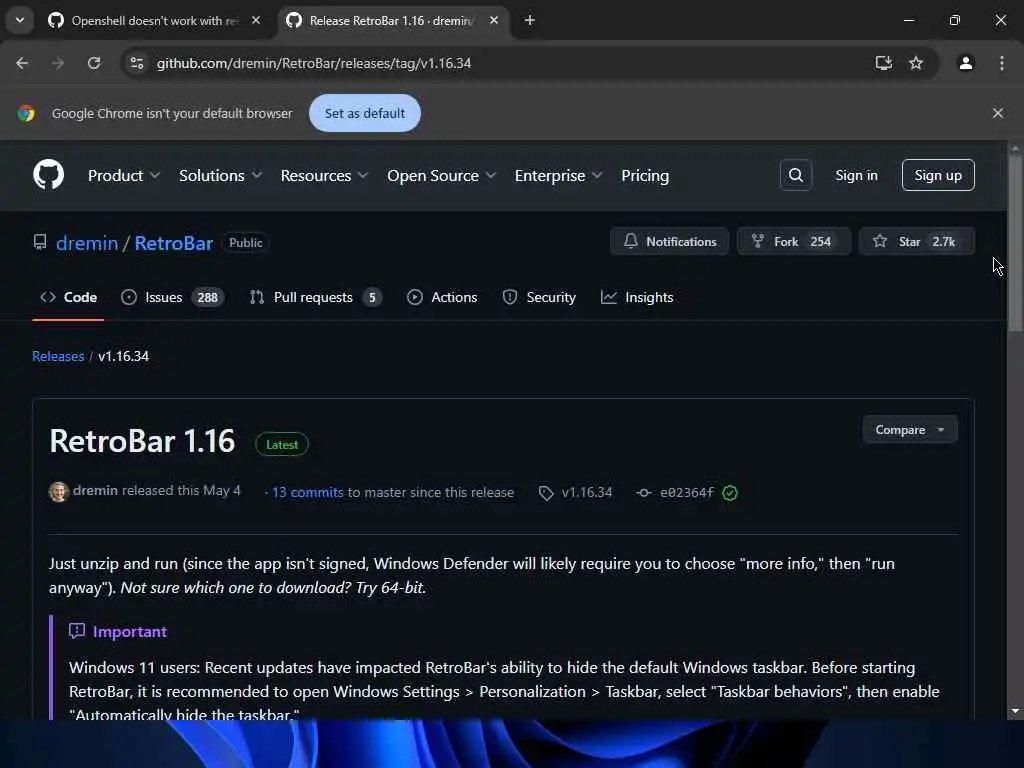This screenshot has height=768, width=1024.
Task: Open the Insights tab
Action: 637,297
